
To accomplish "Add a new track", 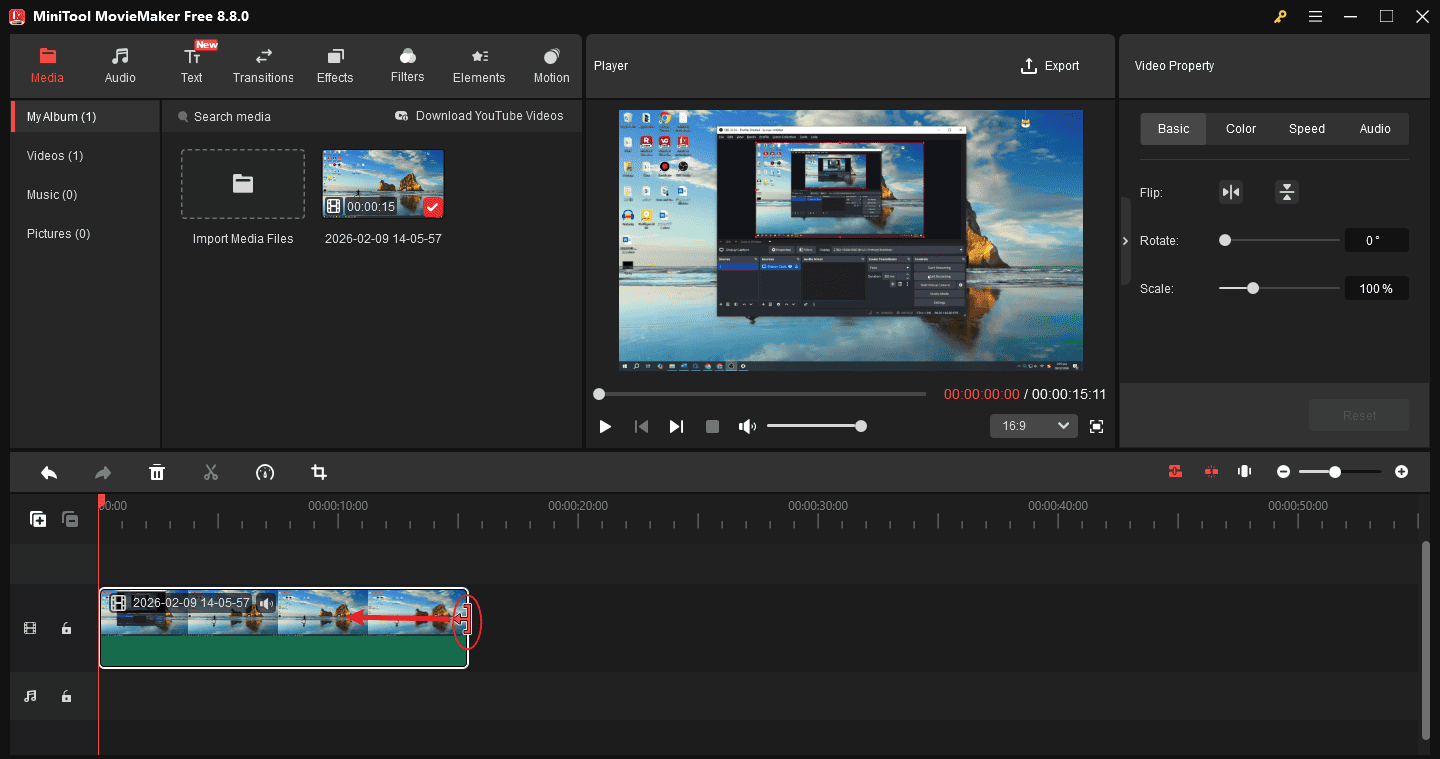I will tap(38, 519).
